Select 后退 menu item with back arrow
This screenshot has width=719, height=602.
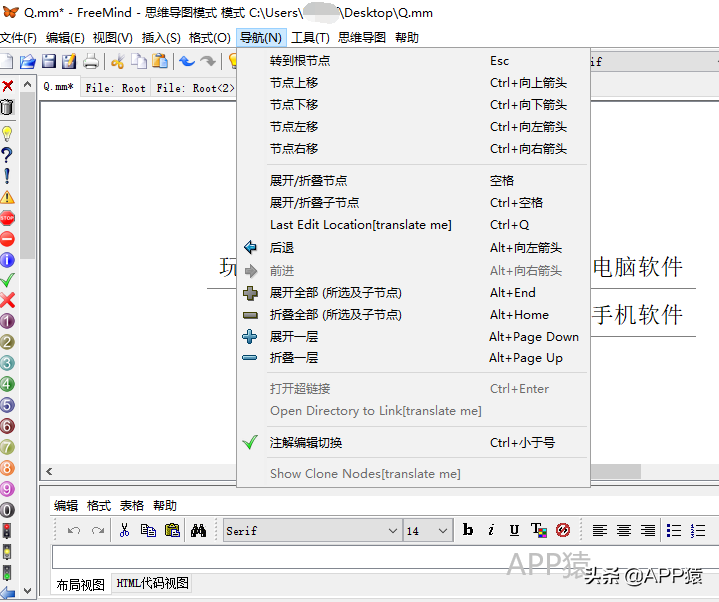pyautogui.click(x=413, y=248)
